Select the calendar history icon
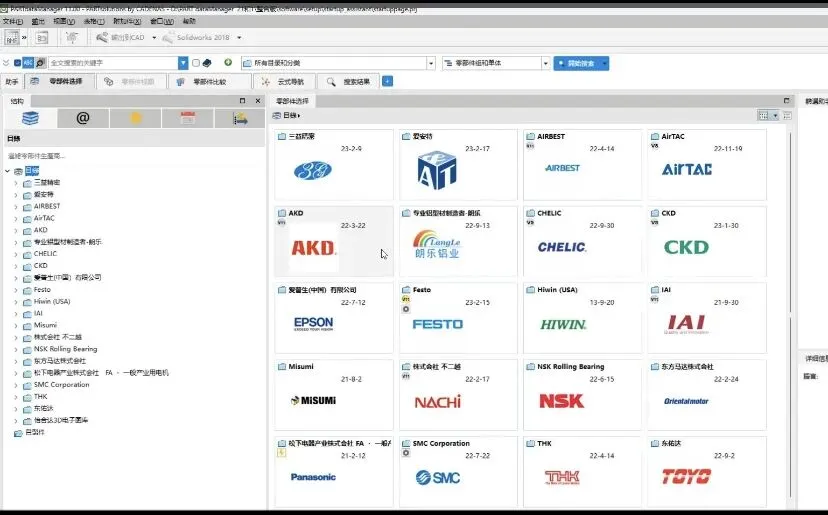This screenshot has height=515, width=828. (188, 118)
